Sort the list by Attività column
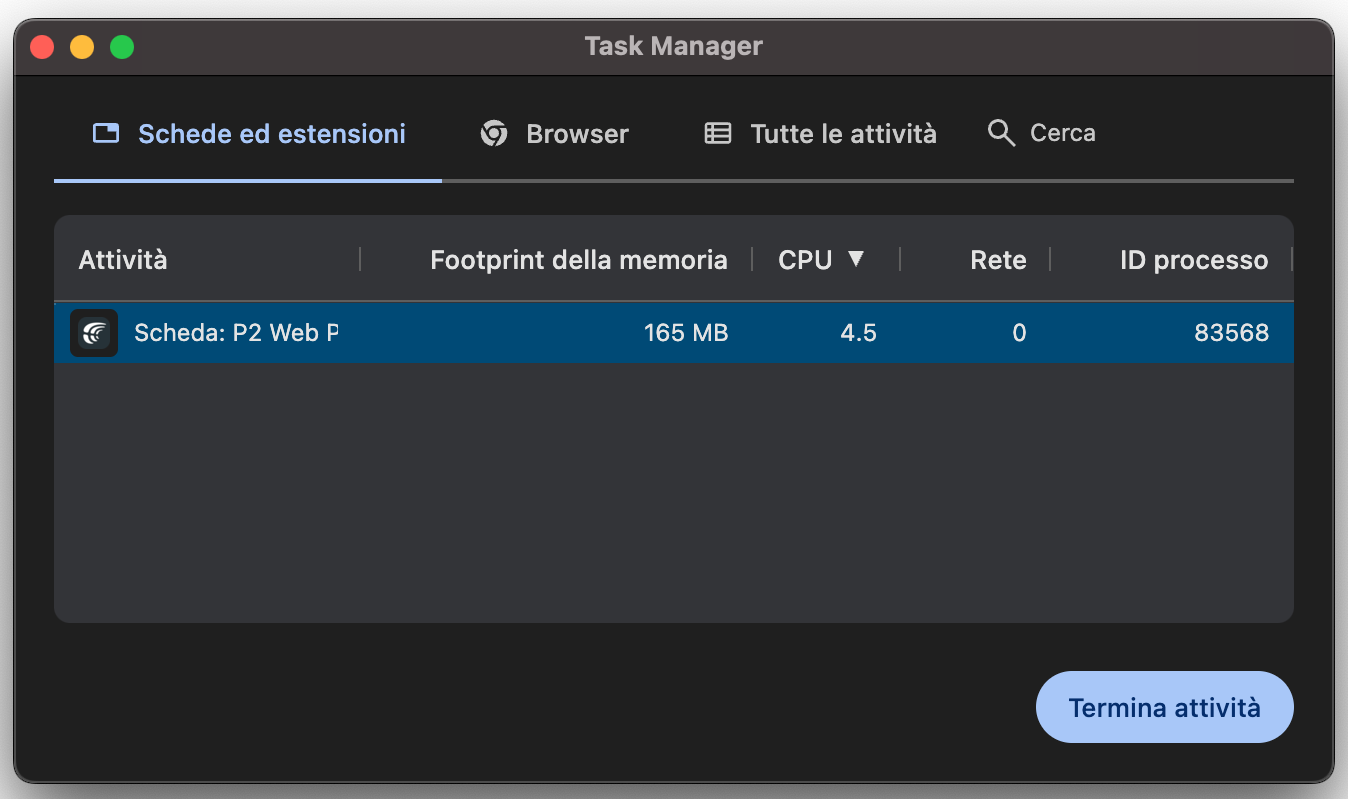The width and height of the screenshot is (1348, 799). point(122,259)
